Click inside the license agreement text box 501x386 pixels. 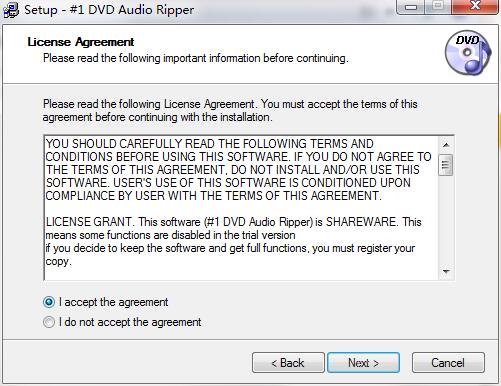pos(241,207)
